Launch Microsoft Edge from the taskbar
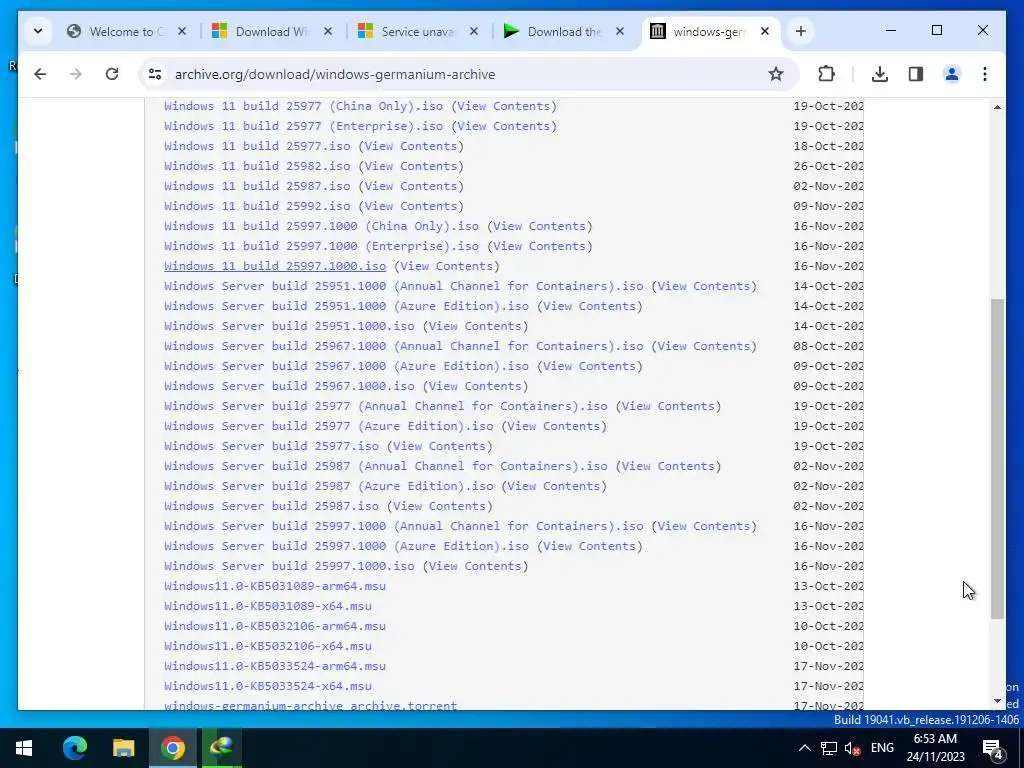Image resolution: width=1024 pixels, height=768 pixels. coord(74,748)
